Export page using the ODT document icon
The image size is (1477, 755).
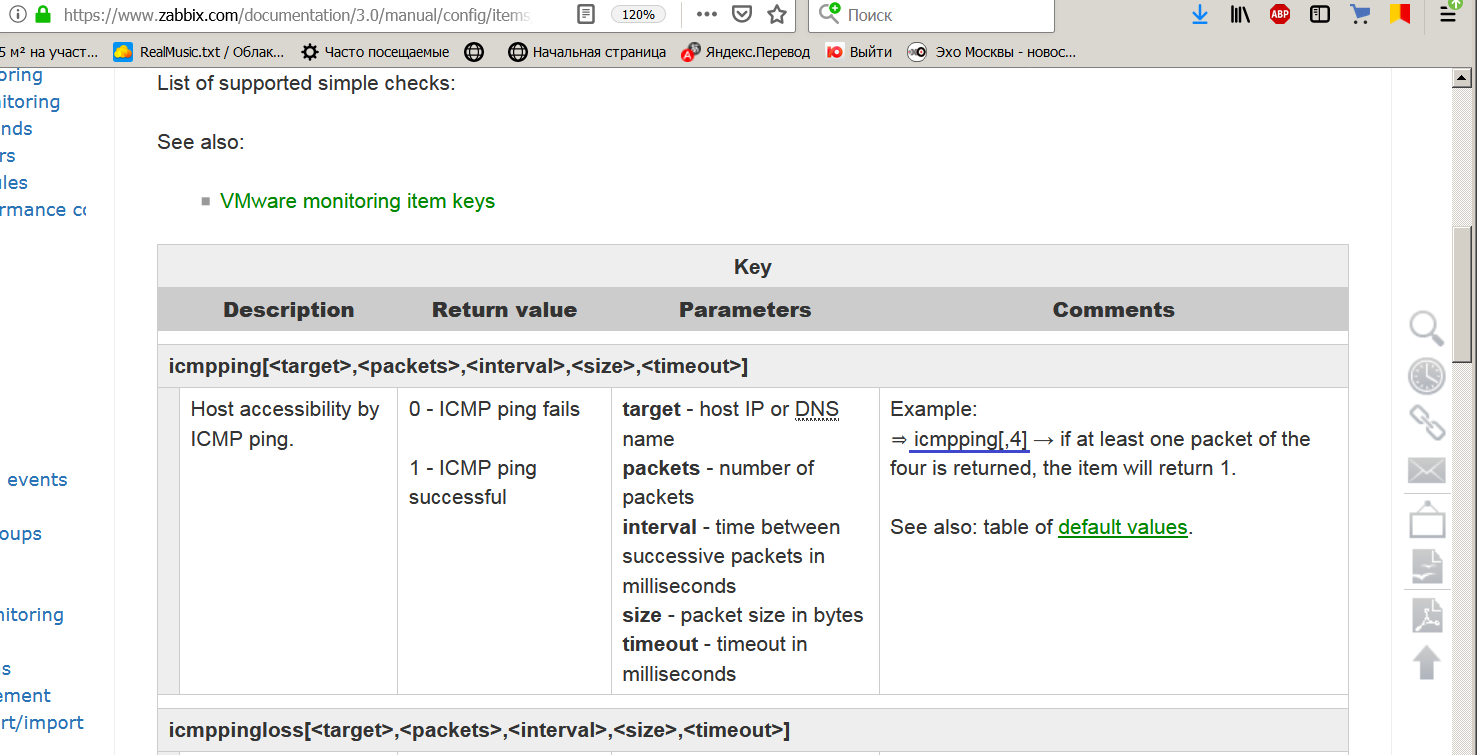[1427, 567]
